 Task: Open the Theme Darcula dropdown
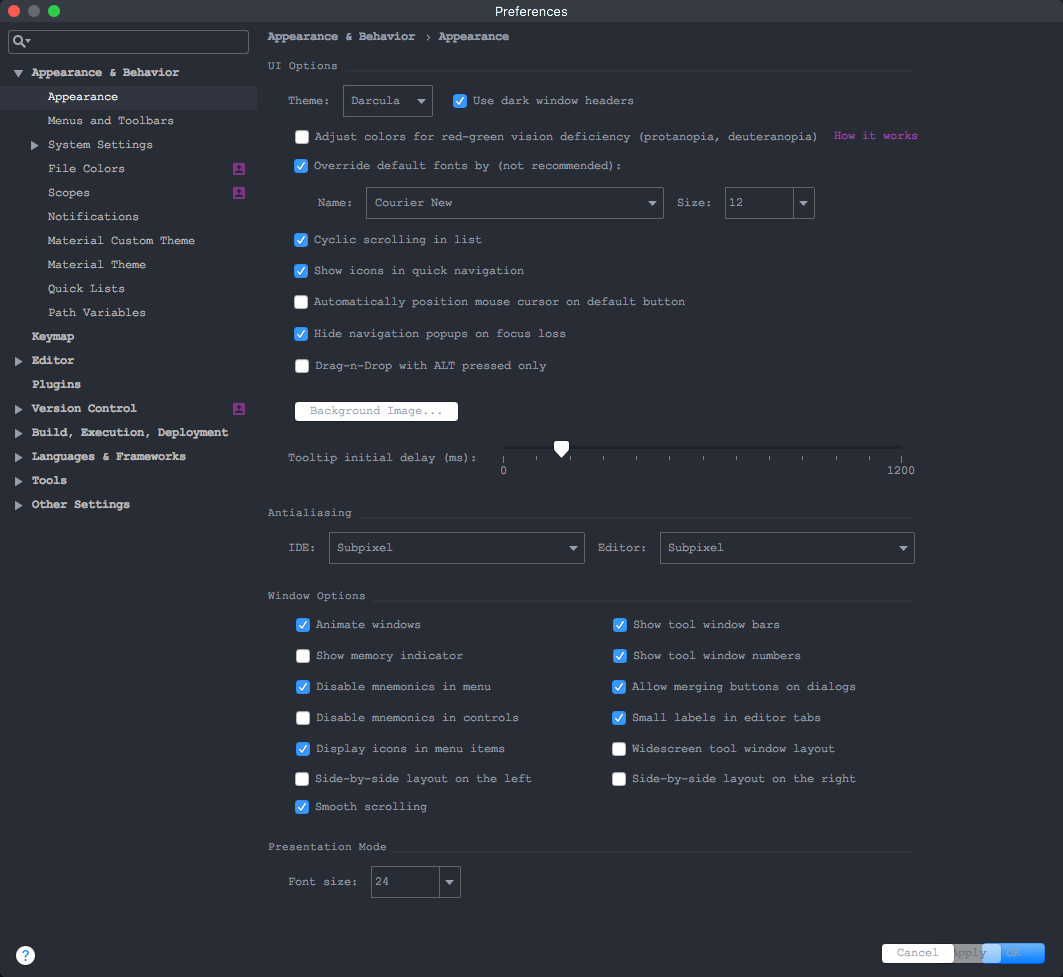pyautogui.click(x=388, y=101)
